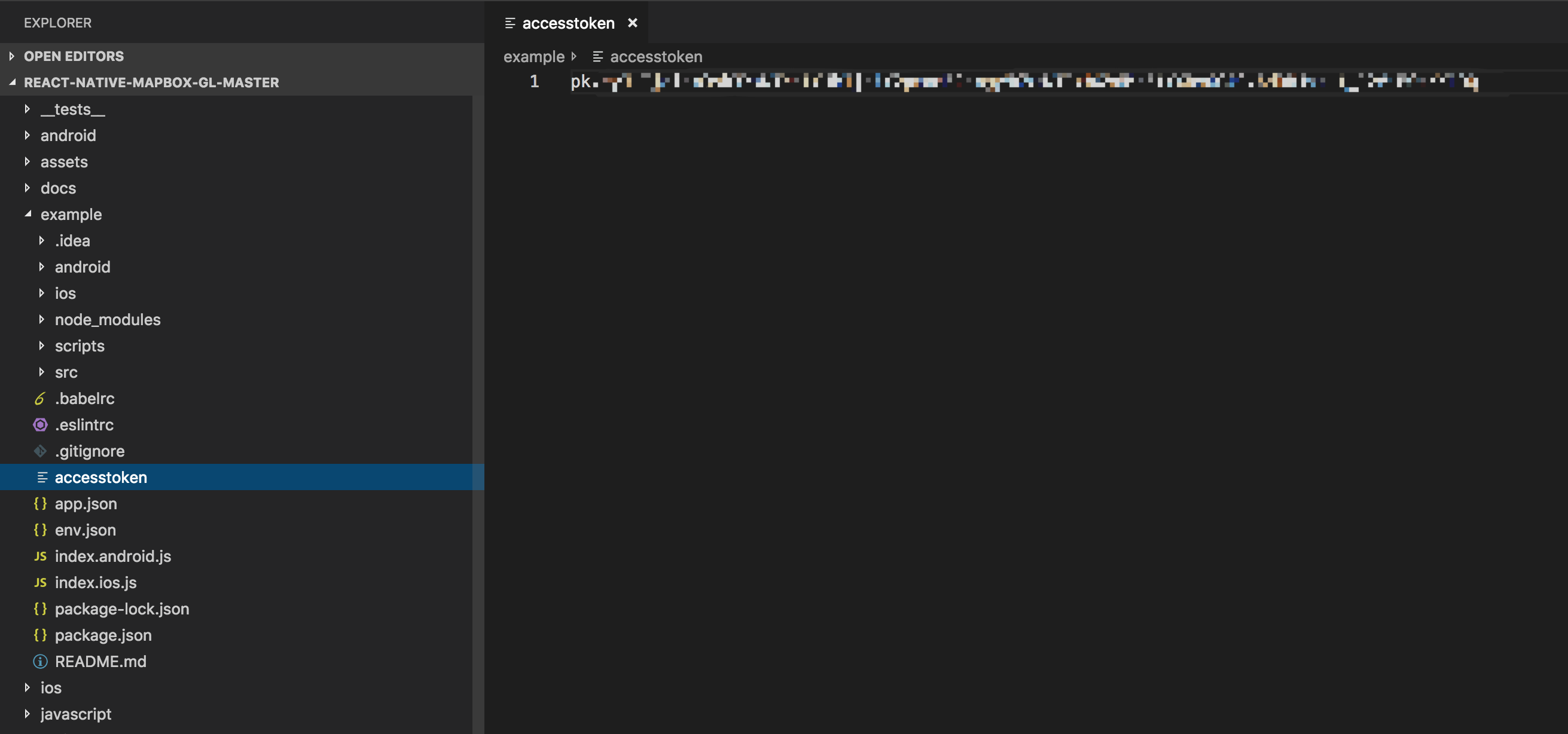The width and height of the screenshot is (1568, 734).
Task: Click the example breadcrumb segment
Action: pyautogui.click(x=534, y=57)
